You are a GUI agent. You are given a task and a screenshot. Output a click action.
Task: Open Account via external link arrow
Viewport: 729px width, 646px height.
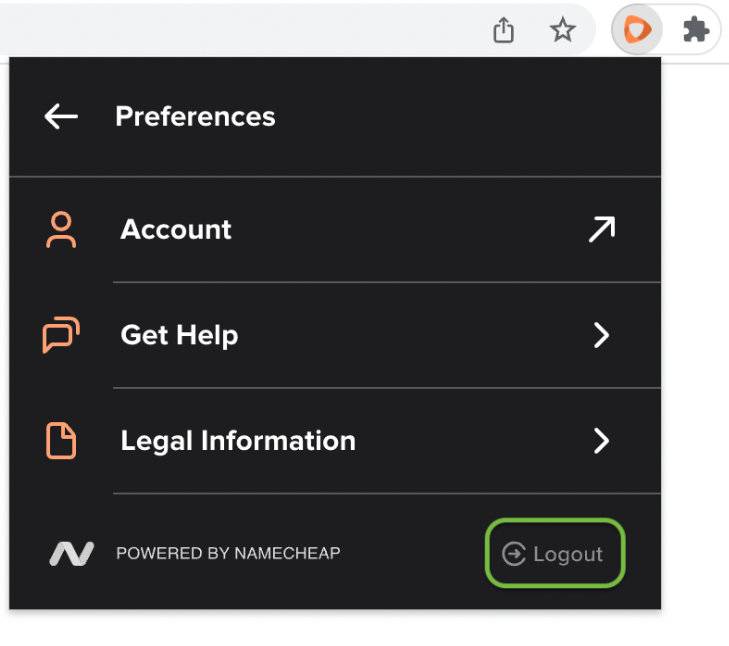(x=602, y=229)
